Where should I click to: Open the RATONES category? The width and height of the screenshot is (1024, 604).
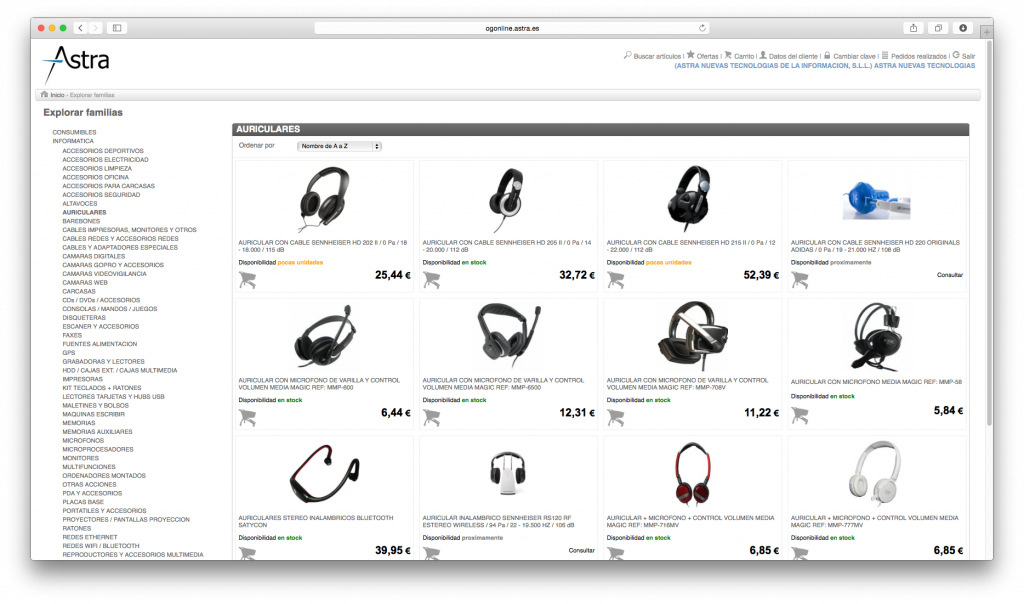tap(76, 529)
